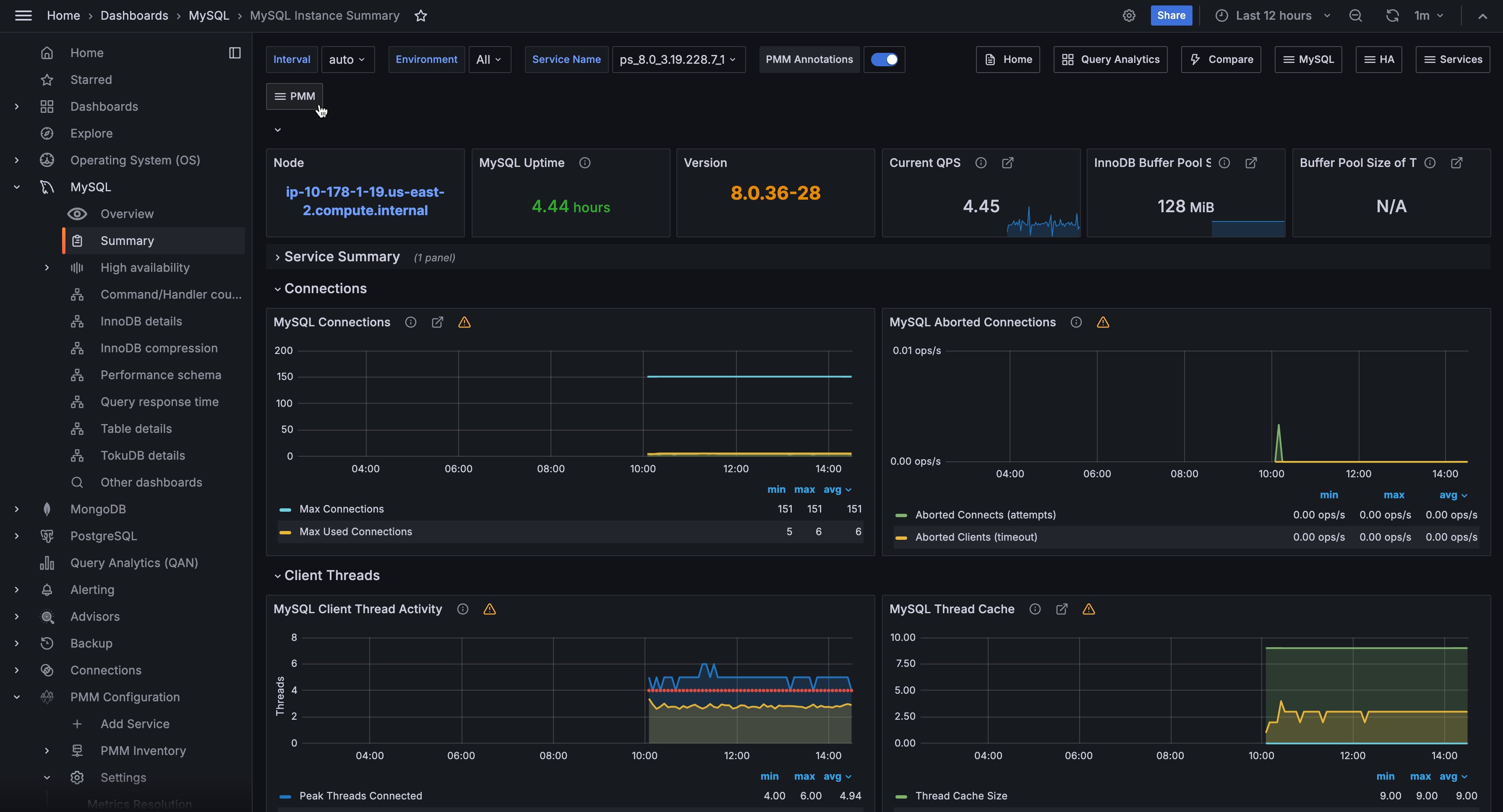Refresh dashboard using the refresh icon
This screenshot has height=812, width=1503.
point(1392,16)
